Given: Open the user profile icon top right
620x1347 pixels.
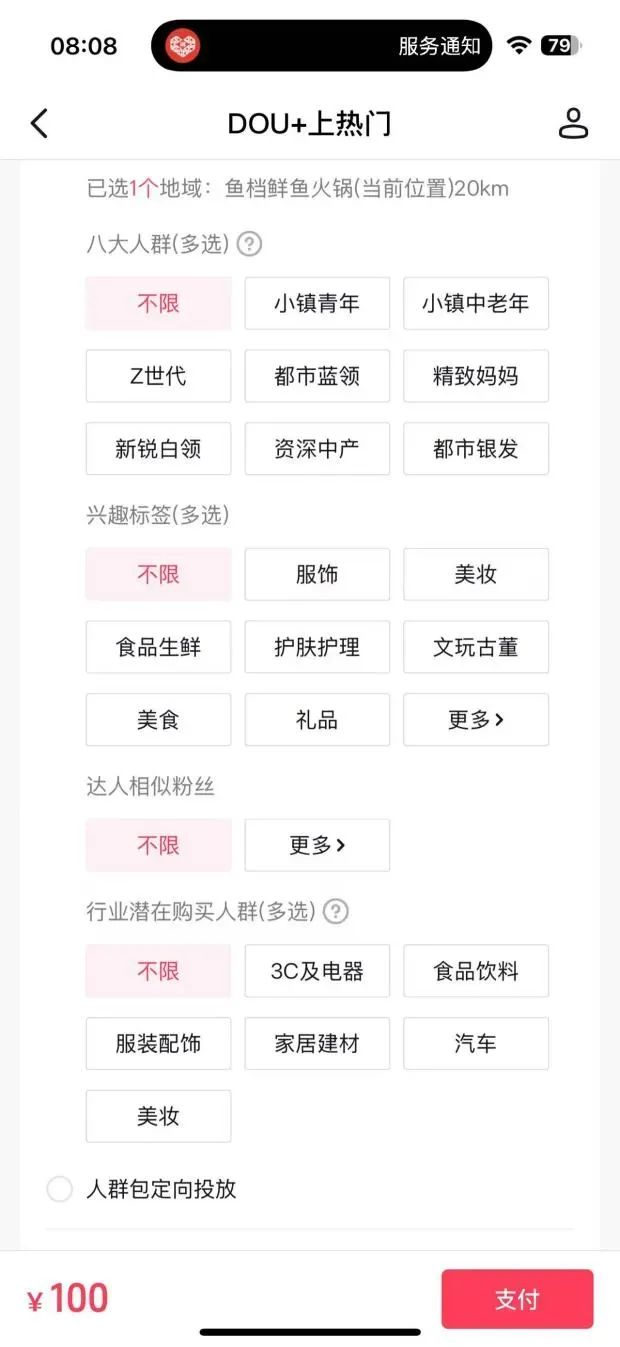Looking at the screenshot, I should coord(574,123).
